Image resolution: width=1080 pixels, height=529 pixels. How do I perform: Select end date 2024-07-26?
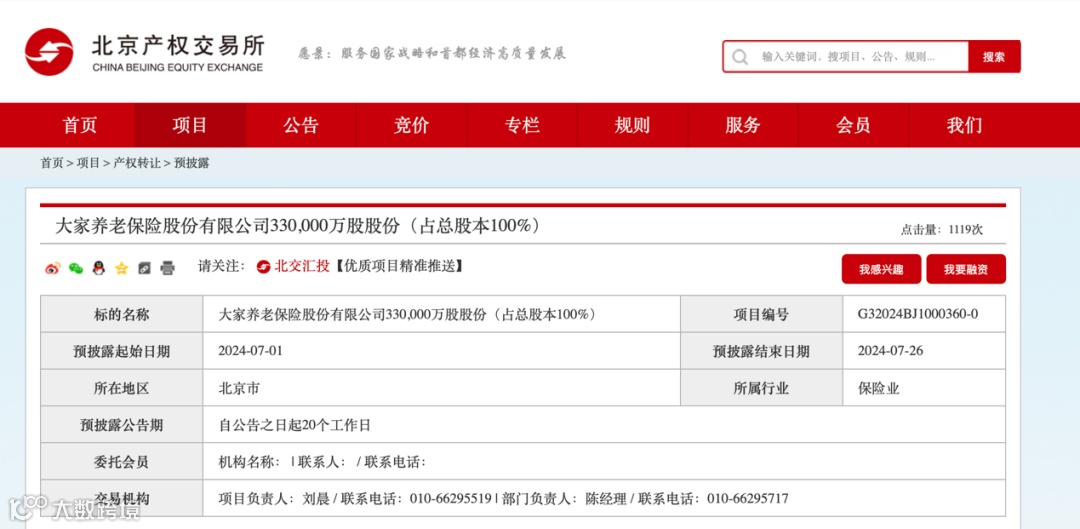[x=891, y=351]
